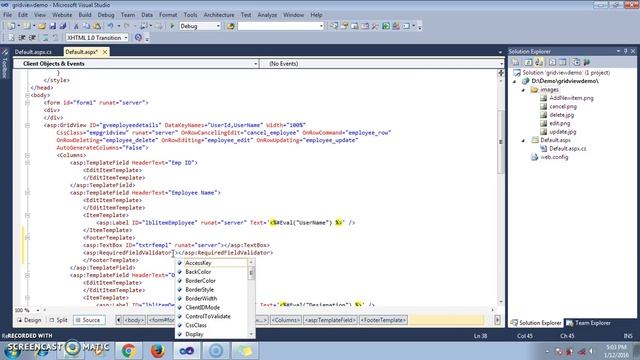Undo the last edit
The height and width of the screenshot is (360, 640).
(110, 26)
